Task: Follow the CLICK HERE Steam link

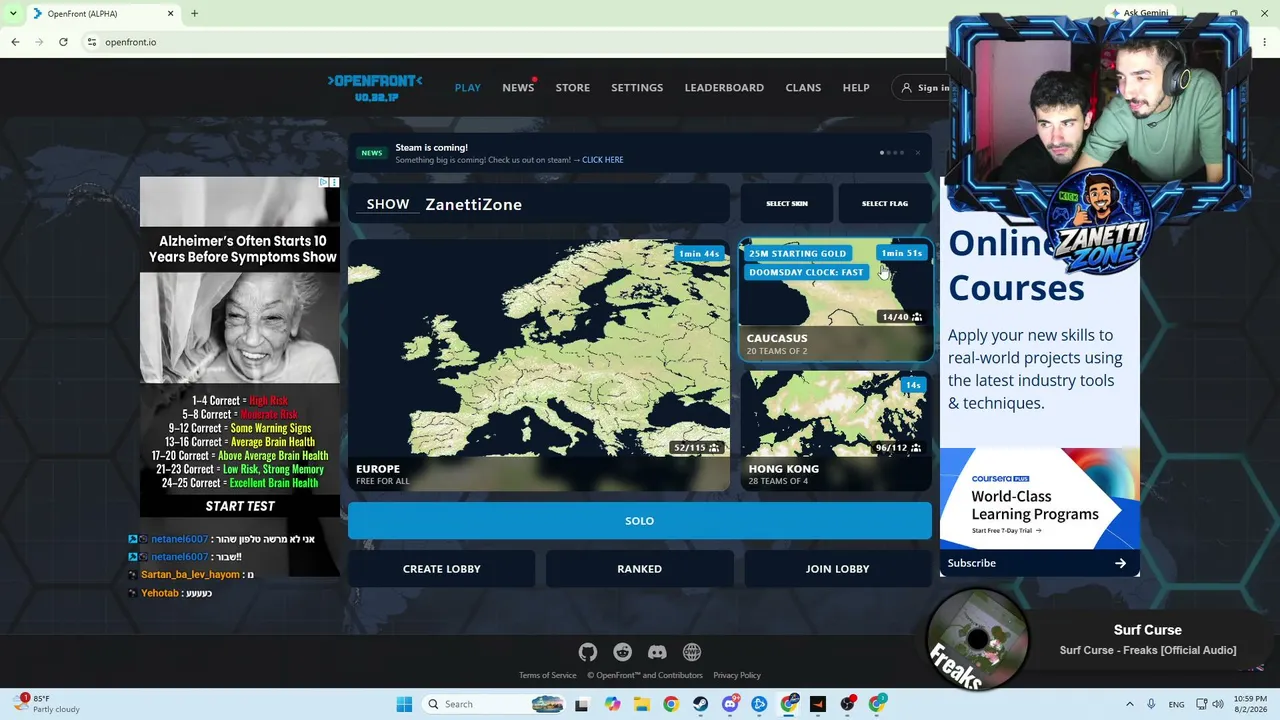Action: click(x=602, y=160)
